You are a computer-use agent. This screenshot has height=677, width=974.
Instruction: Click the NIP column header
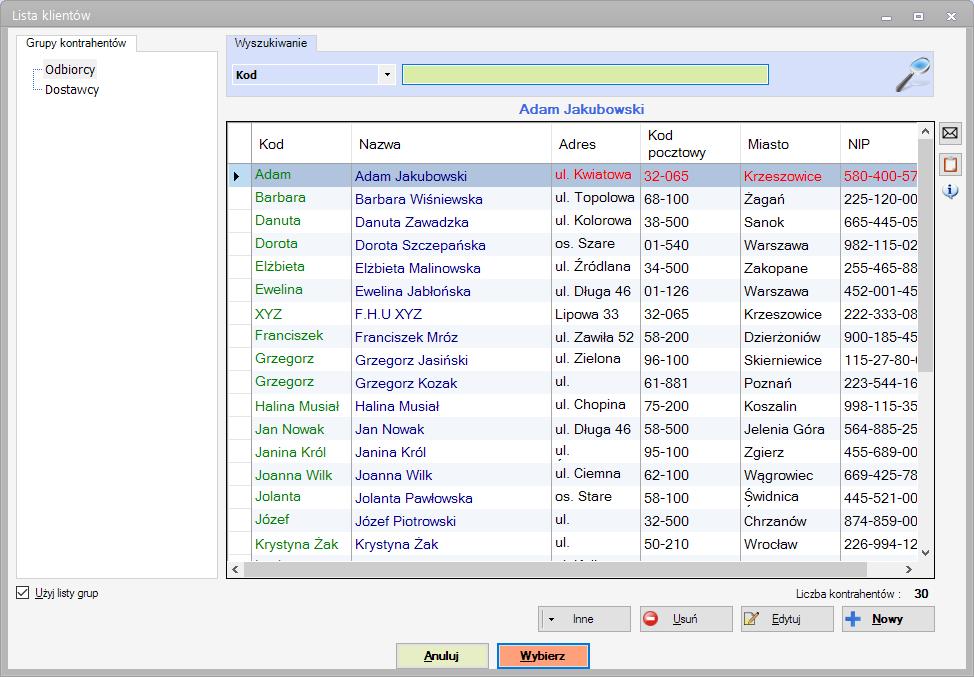(x=879, y=143)
